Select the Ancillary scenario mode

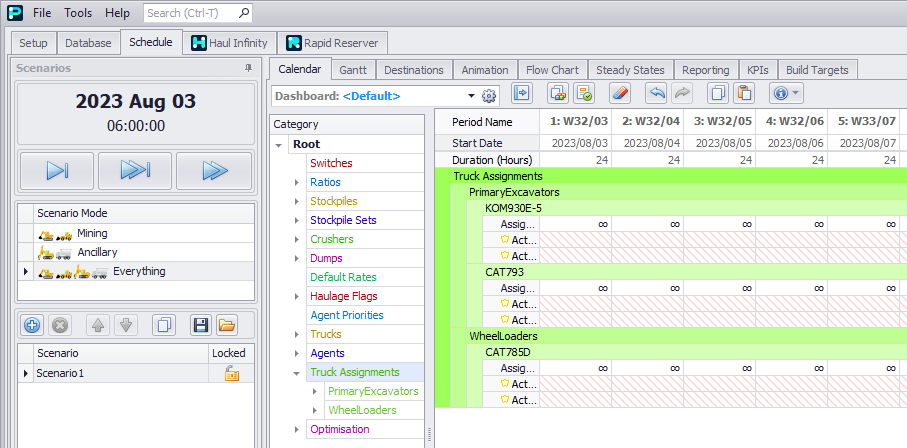97,252
